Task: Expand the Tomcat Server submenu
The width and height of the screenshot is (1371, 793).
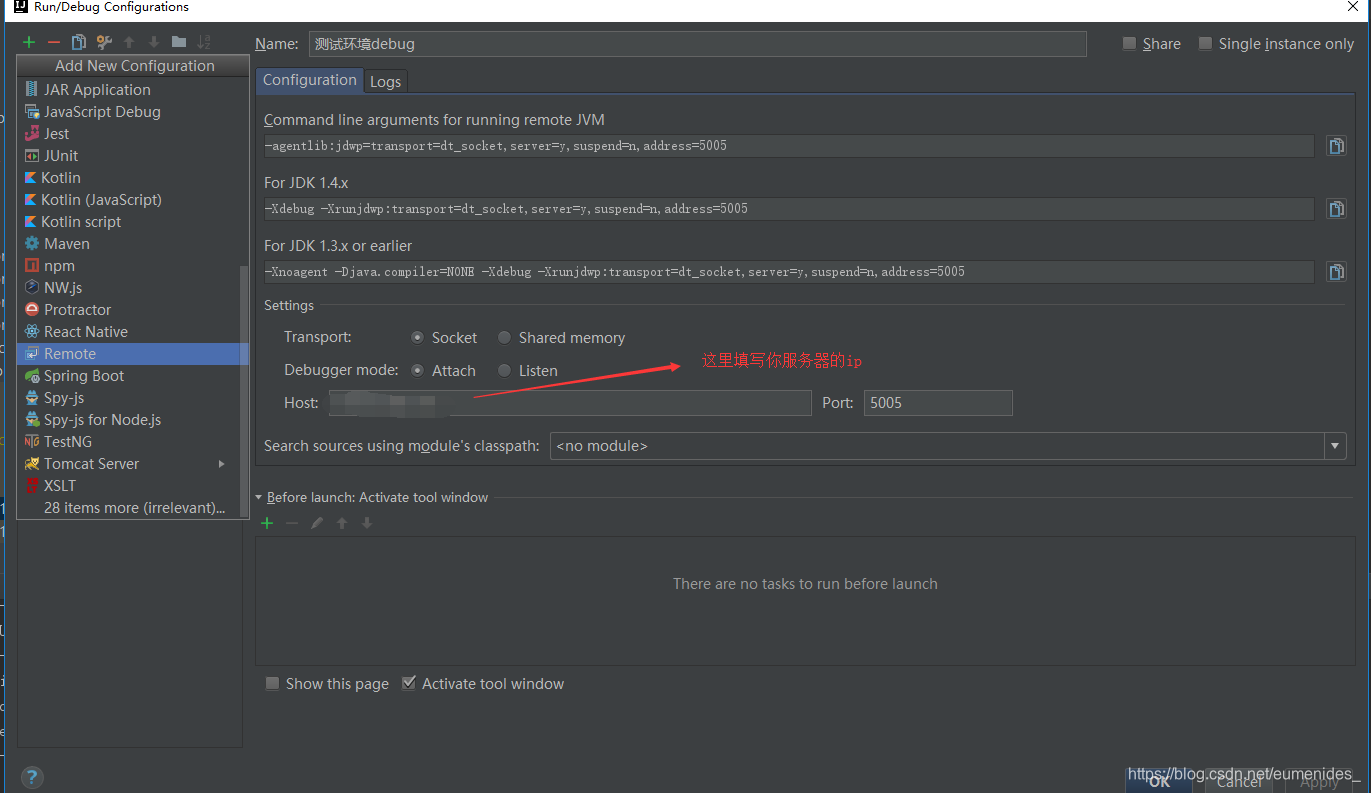Action: pos(222,464)
